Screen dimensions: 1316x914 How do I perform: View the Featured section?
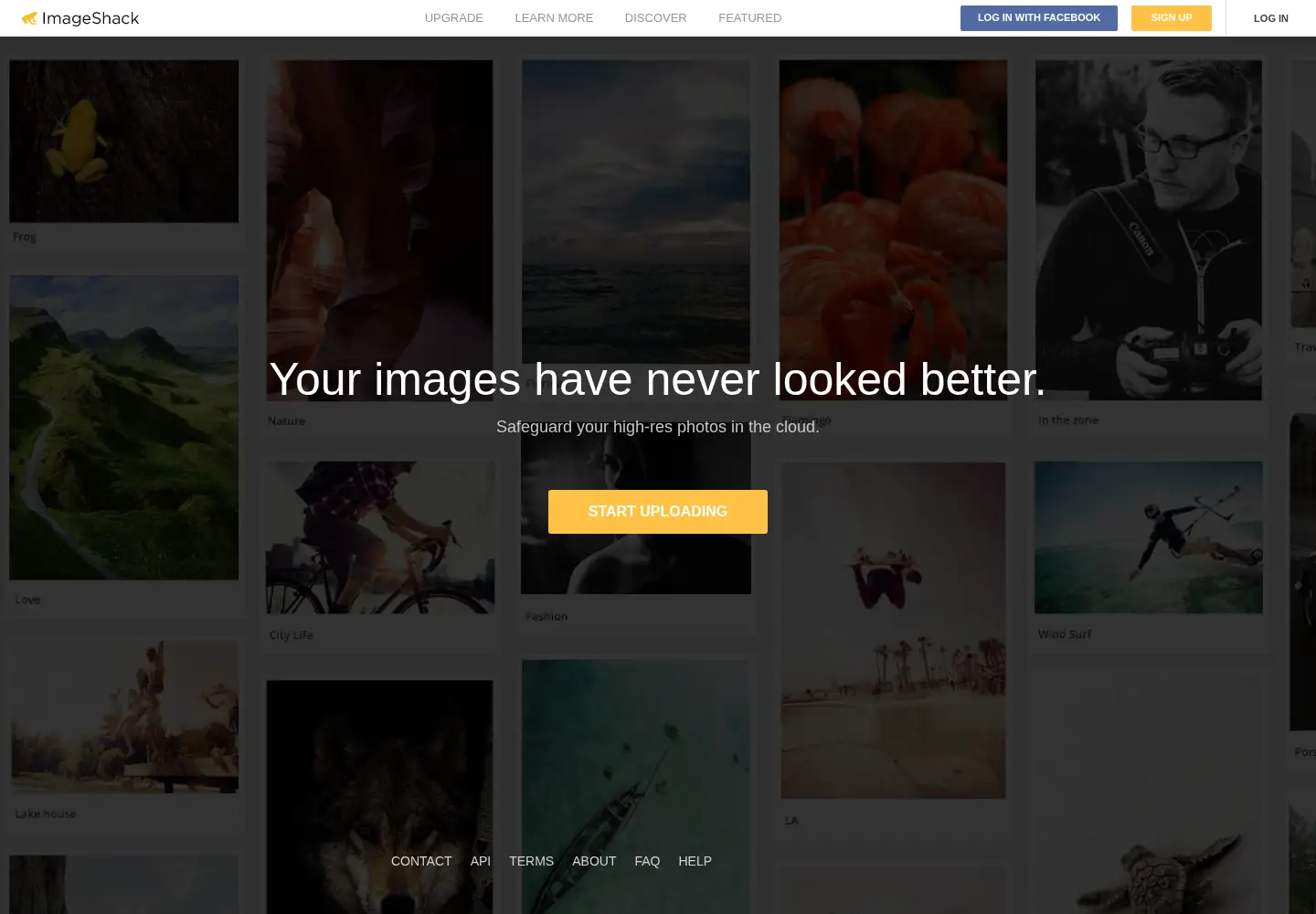[x=749, y=18]
